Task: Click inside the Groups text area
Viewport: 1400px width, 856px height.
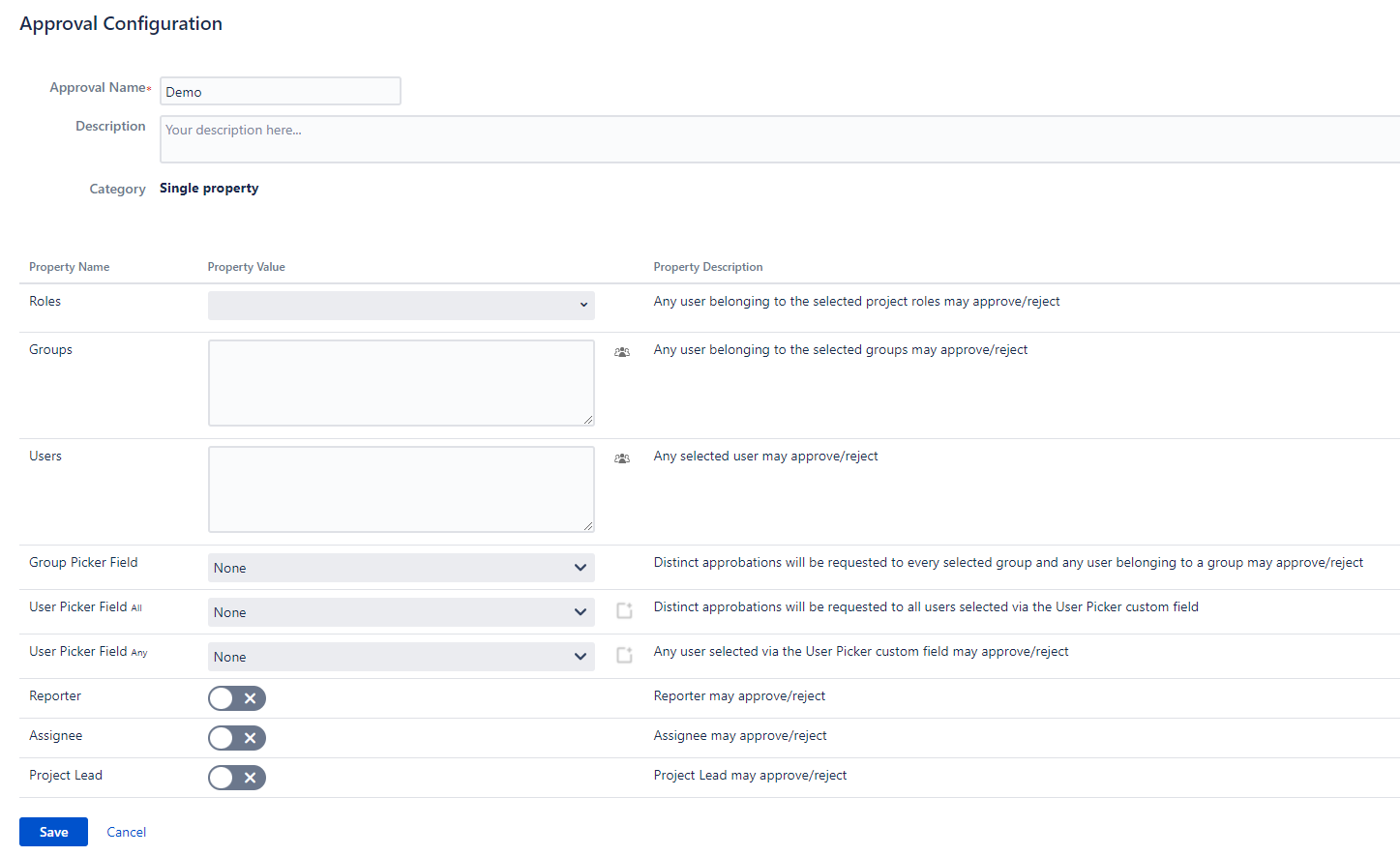Action: [x=401, y=382]
